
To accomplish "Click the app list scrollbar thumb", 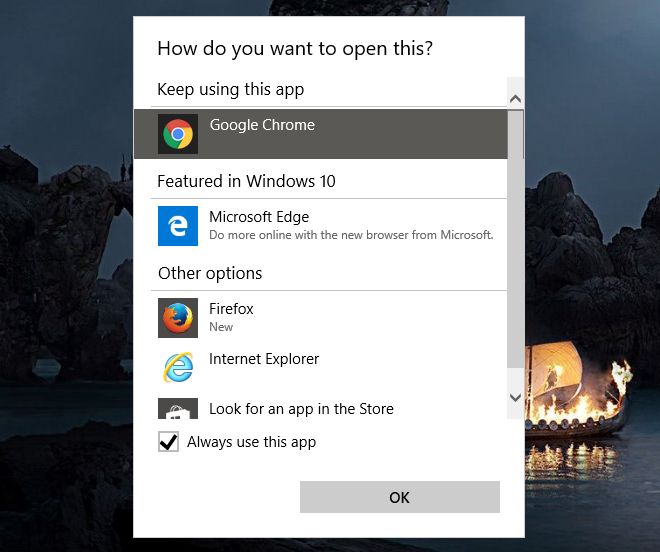I will [x=516, y=239].
